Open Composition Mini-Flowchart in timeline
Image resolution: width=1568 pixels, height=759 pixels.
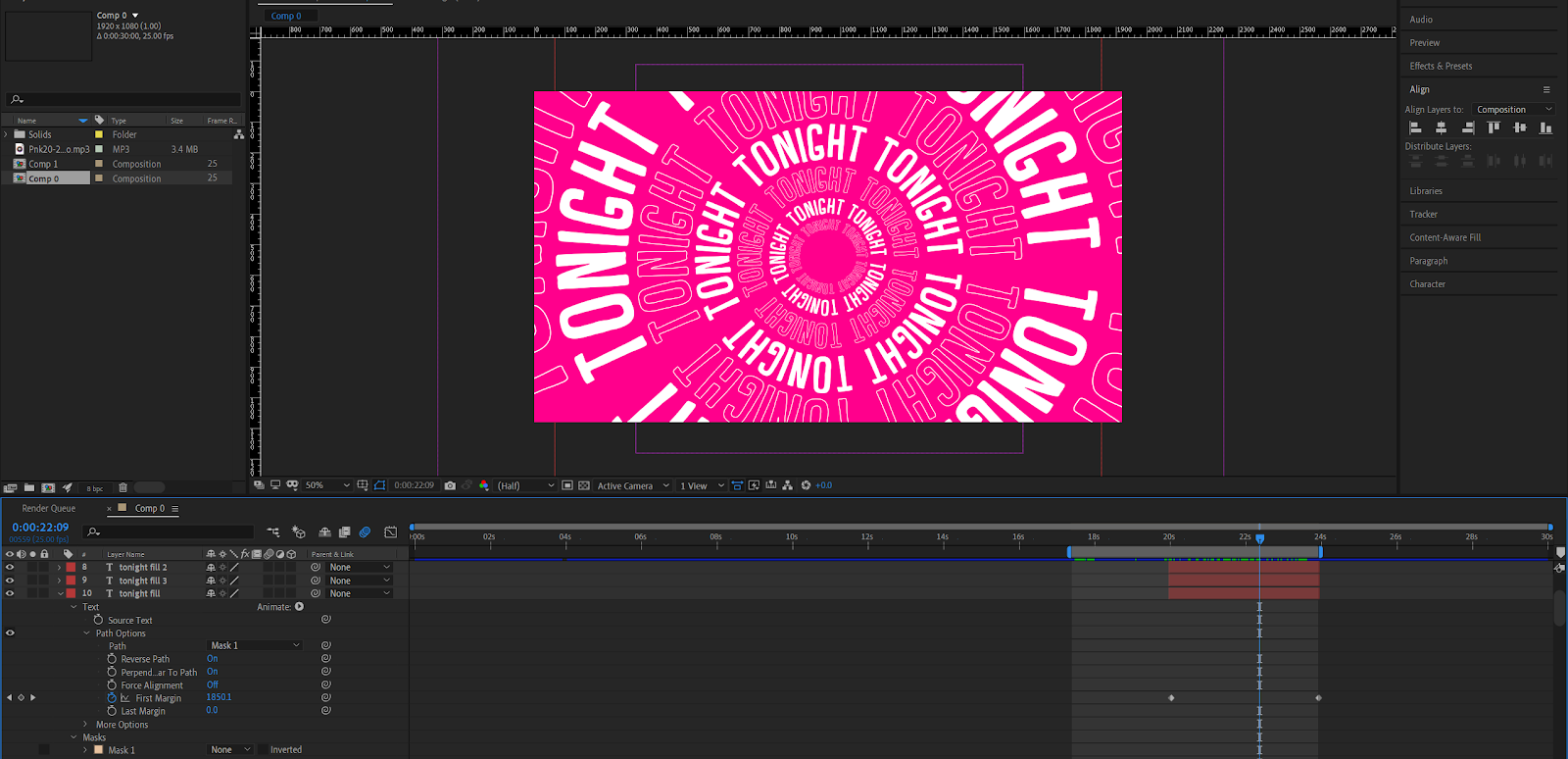pos(273,532)
